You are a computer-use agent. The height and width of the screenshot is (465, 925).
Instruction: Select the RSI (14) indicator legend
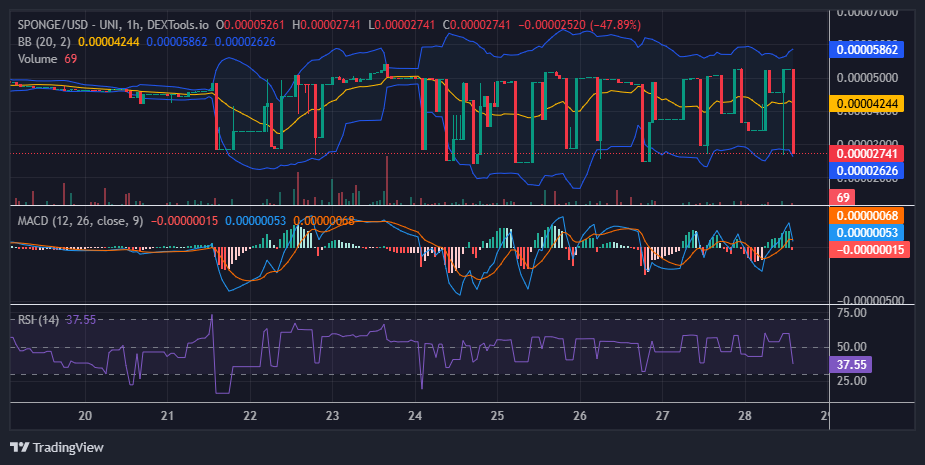38,319
